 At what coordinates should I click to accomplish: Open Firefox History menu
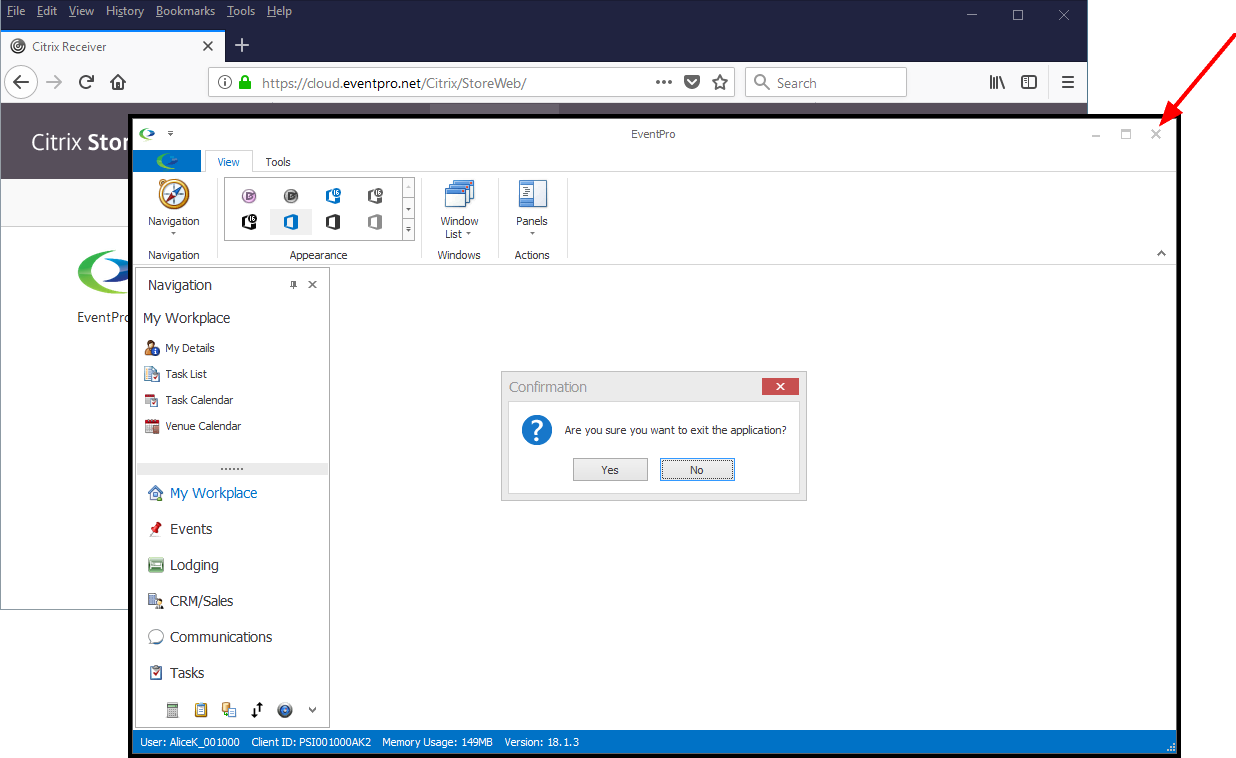[x=125, y=11]
